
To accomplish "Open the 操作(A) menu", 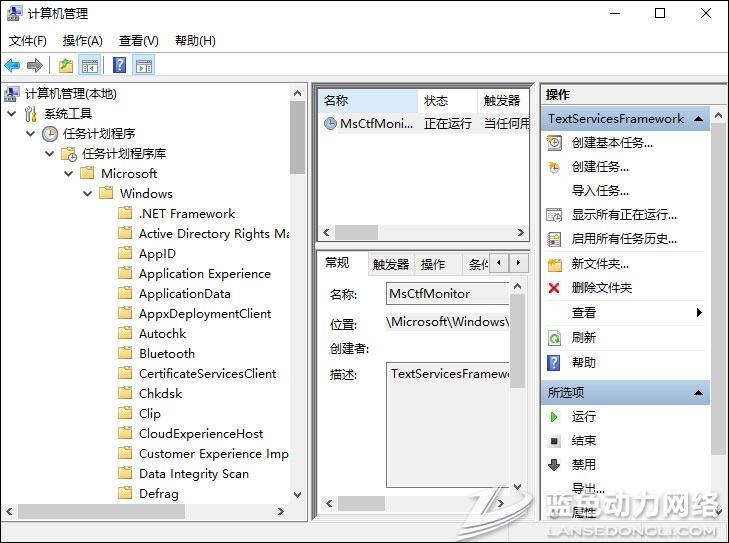I will (x=82, y=41).
